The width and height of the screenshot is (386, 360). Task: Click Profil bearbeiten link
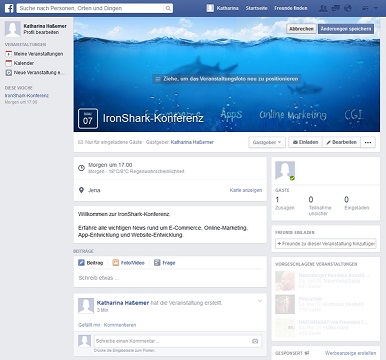tap(41, 32)
